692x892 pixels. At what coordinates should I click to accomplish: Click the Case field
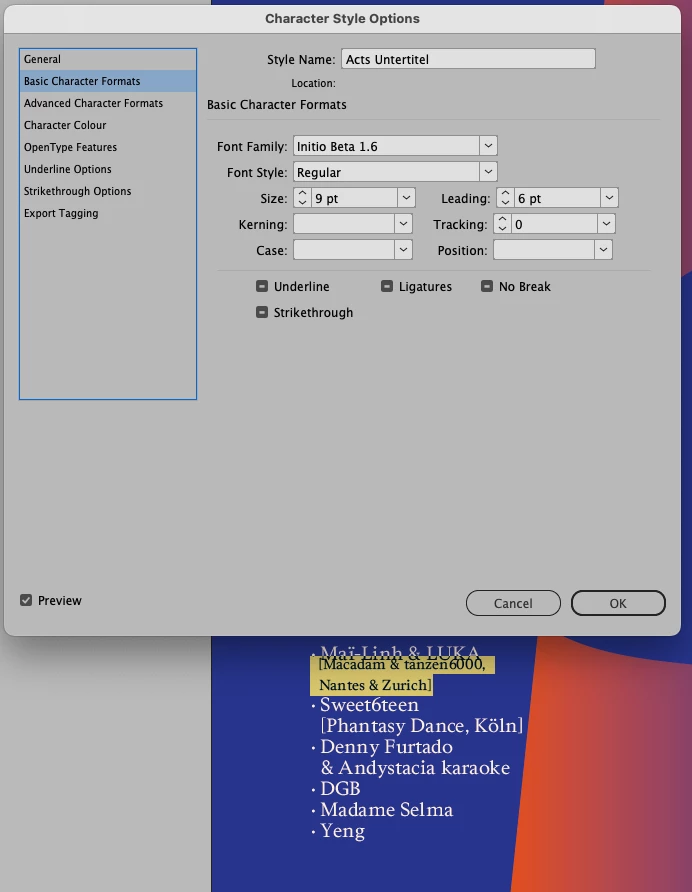(344, 250)
